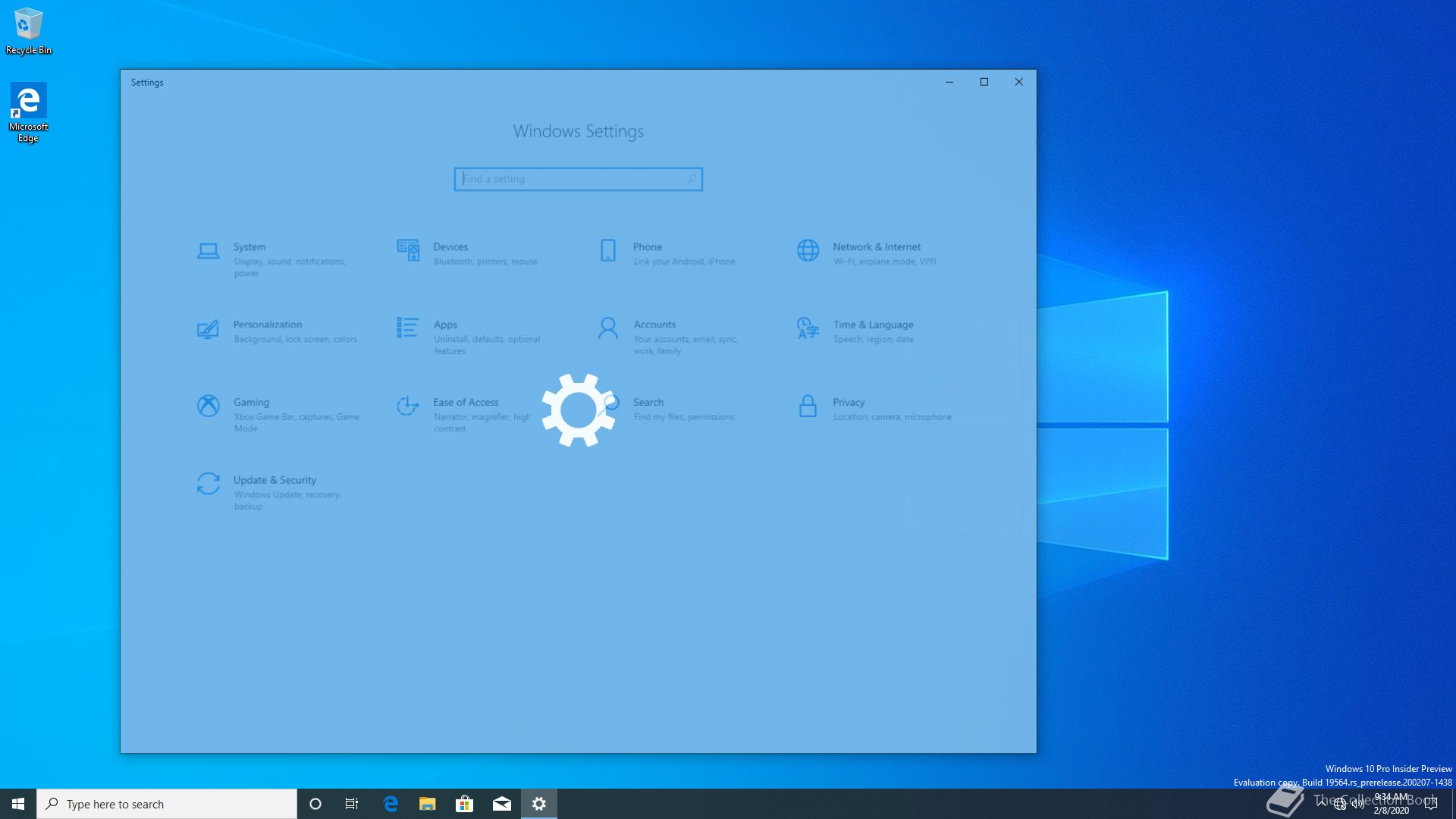Open the Phone settings label

[x=648, y=246]
